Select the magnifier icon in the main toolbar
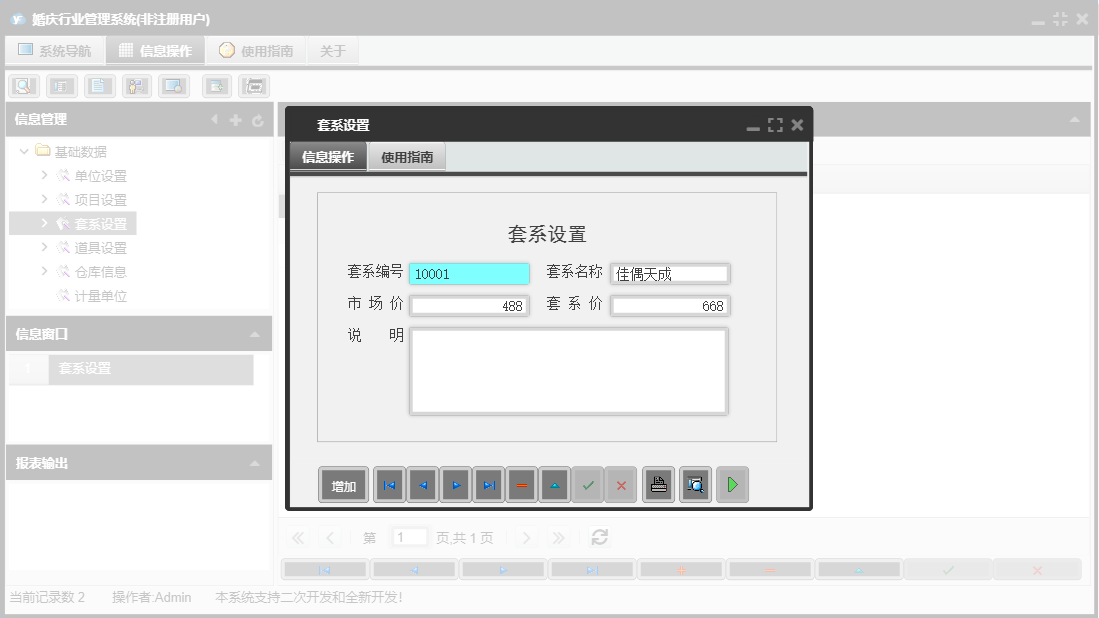The width and height of the screenshot is (1099, 618). [x=22, y=85]
